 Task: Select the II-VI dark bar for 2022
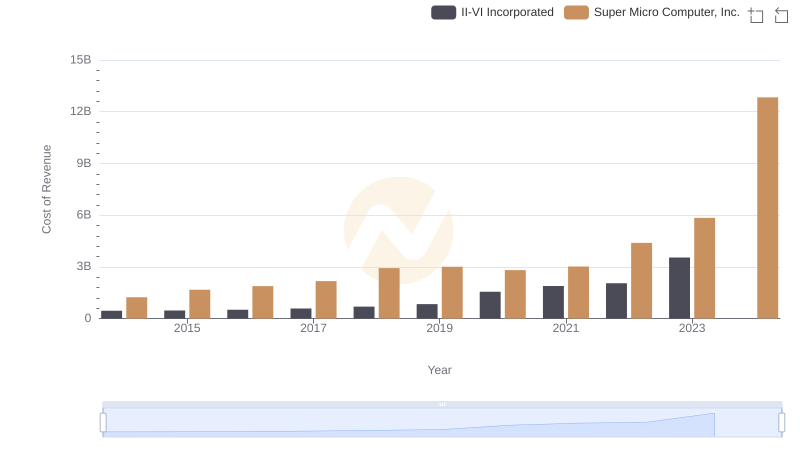(616, 301)
